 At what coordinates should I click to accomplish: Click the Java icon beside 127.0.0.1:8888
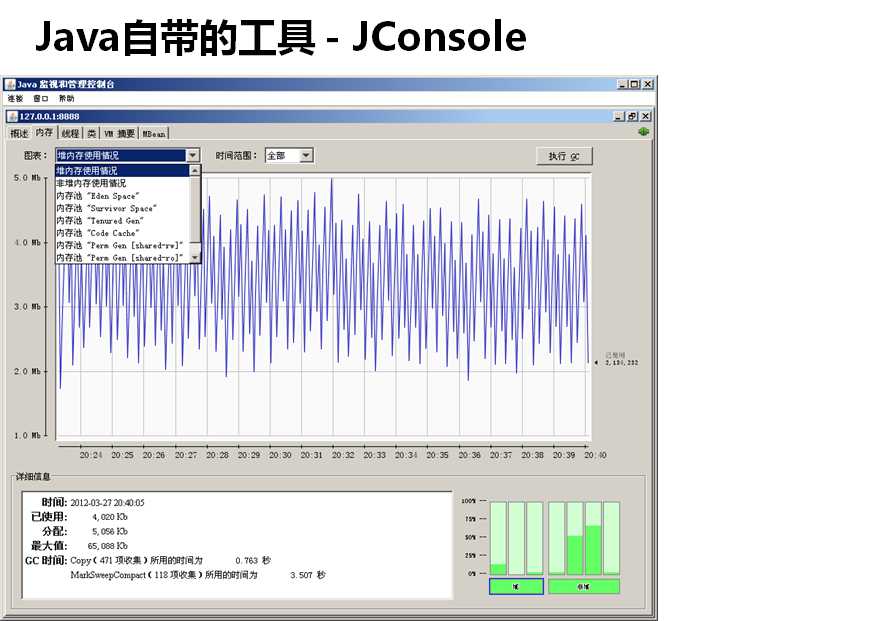tap(13, 117)
